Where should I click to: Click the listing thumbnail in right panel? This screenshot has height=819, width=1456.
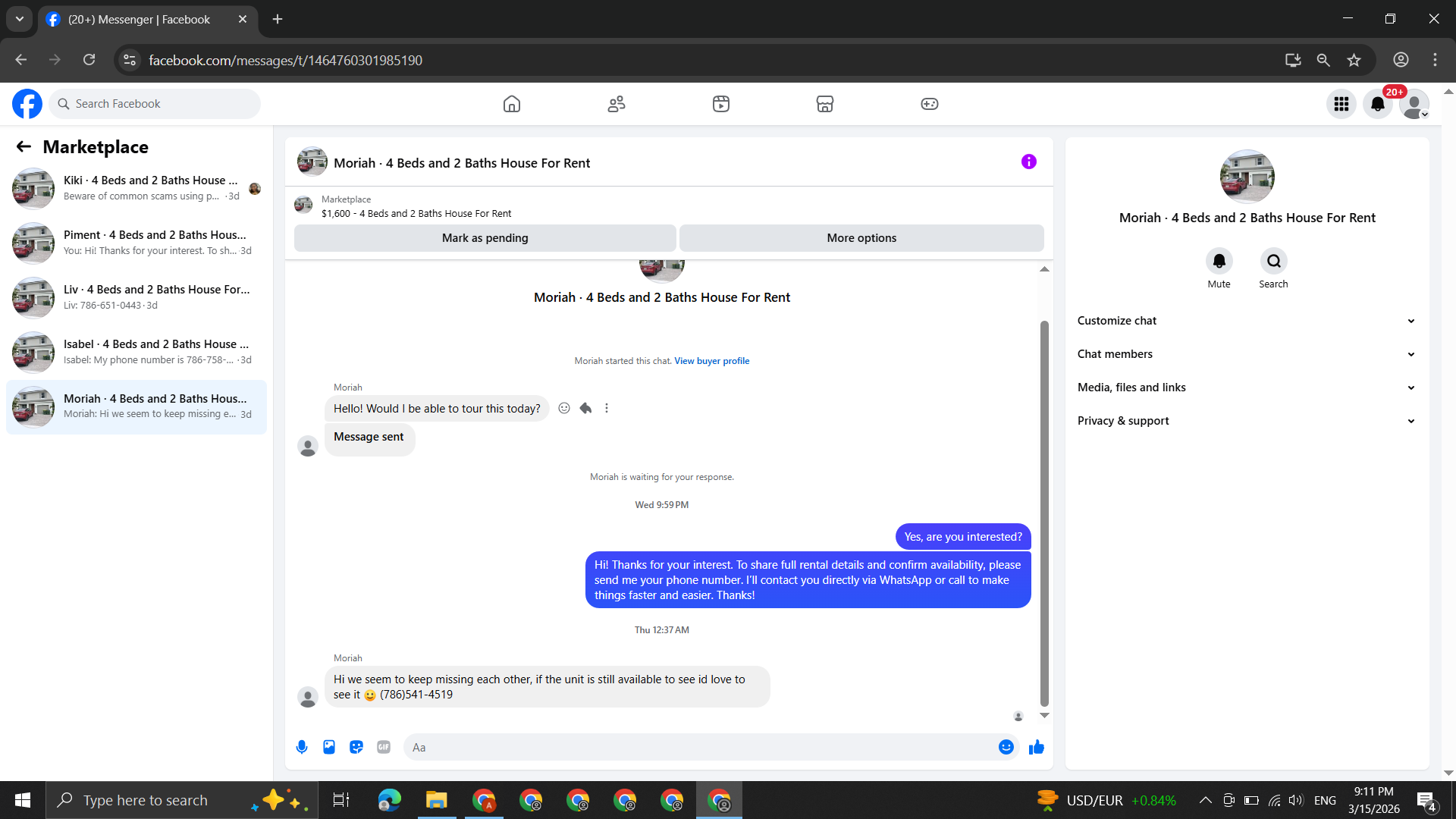[1247, 177]
